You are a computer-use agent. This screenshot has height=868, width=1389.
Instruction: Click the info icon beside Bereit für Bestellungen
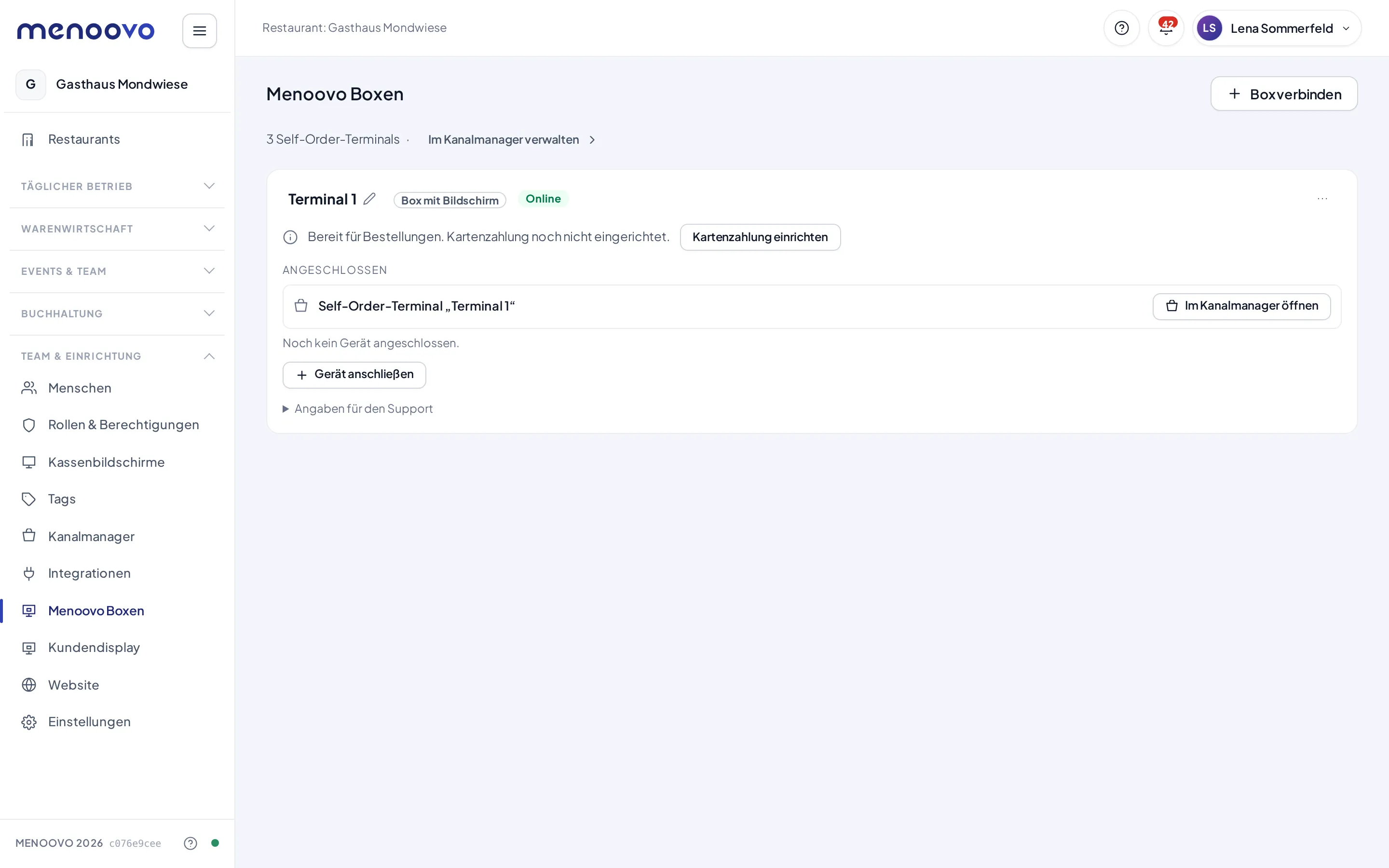tap(290, 237)
